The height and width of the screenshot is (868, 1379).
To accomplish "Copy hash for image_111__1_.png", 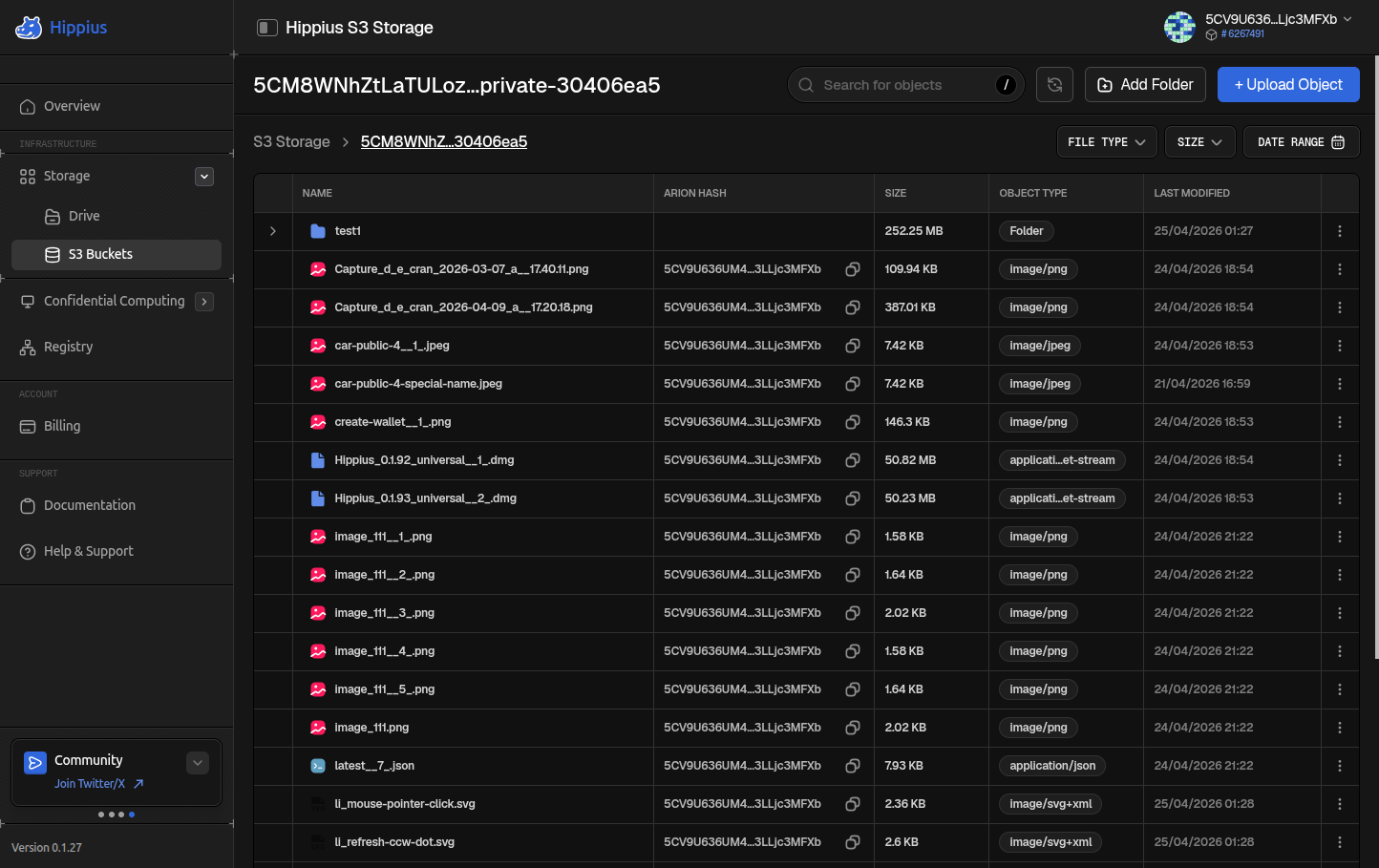I will coord(853,537).
